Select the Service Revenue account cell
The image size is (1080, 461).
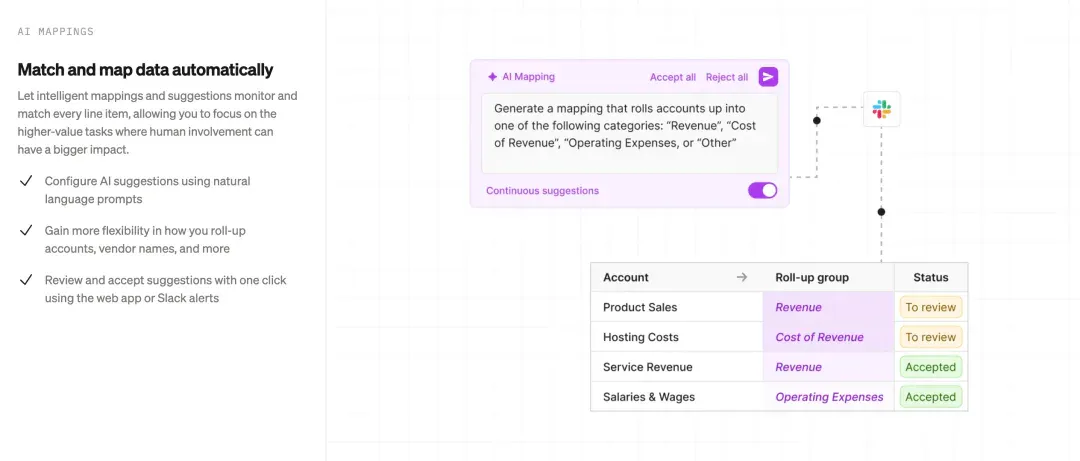click(676, 367)
